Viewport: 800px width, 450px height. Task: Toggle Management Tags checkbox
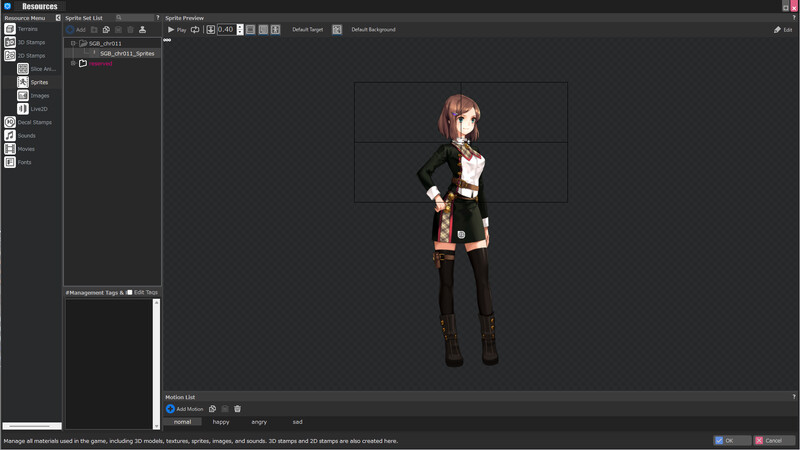pos(130,292)
